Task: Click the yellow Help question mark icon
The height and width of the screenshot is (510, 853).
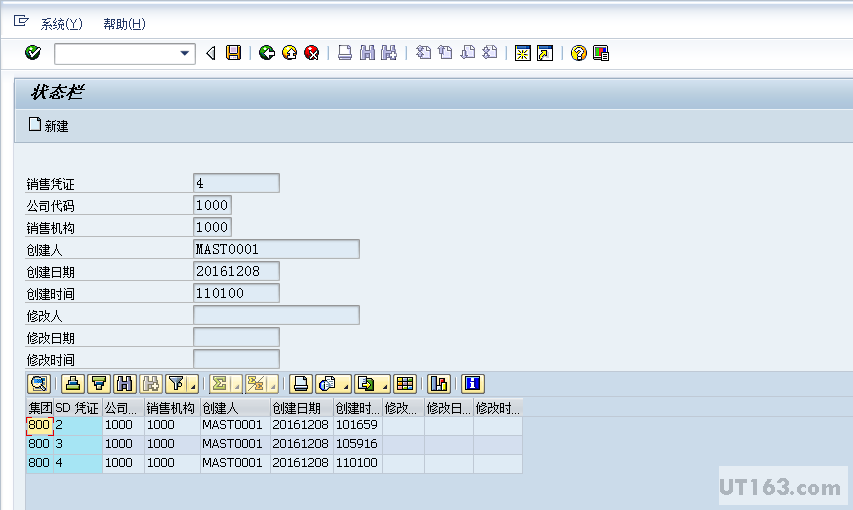Action: 578,53
